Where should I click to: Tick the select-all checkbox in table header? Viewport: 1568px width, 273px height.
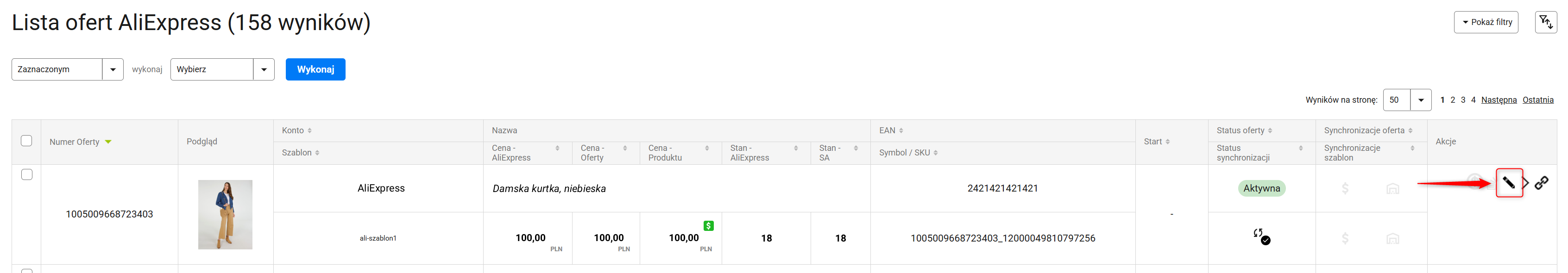point(27,141)
